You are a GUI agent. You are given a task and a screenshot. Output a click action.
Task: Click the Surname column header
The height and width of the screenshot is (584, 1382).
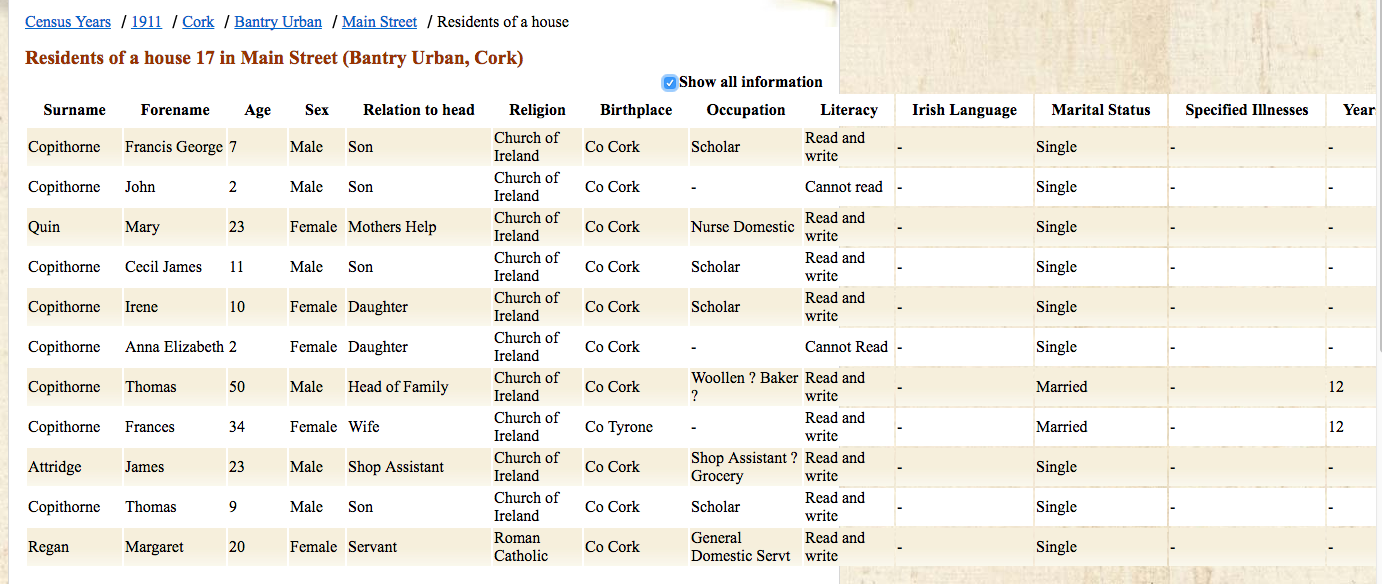coord(74,110)
